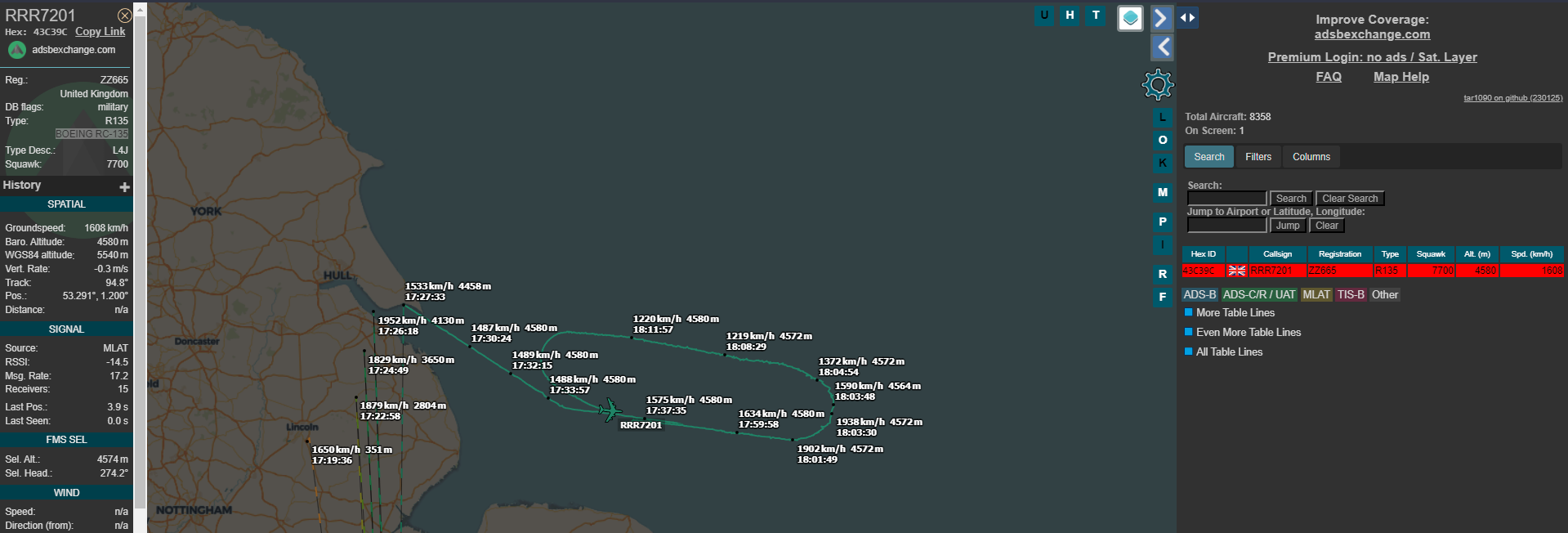The width and height of the screenshot is (1568, 533).
Task: Click the left-pointing sidebar arrow
Action: tap(1162, 47)
